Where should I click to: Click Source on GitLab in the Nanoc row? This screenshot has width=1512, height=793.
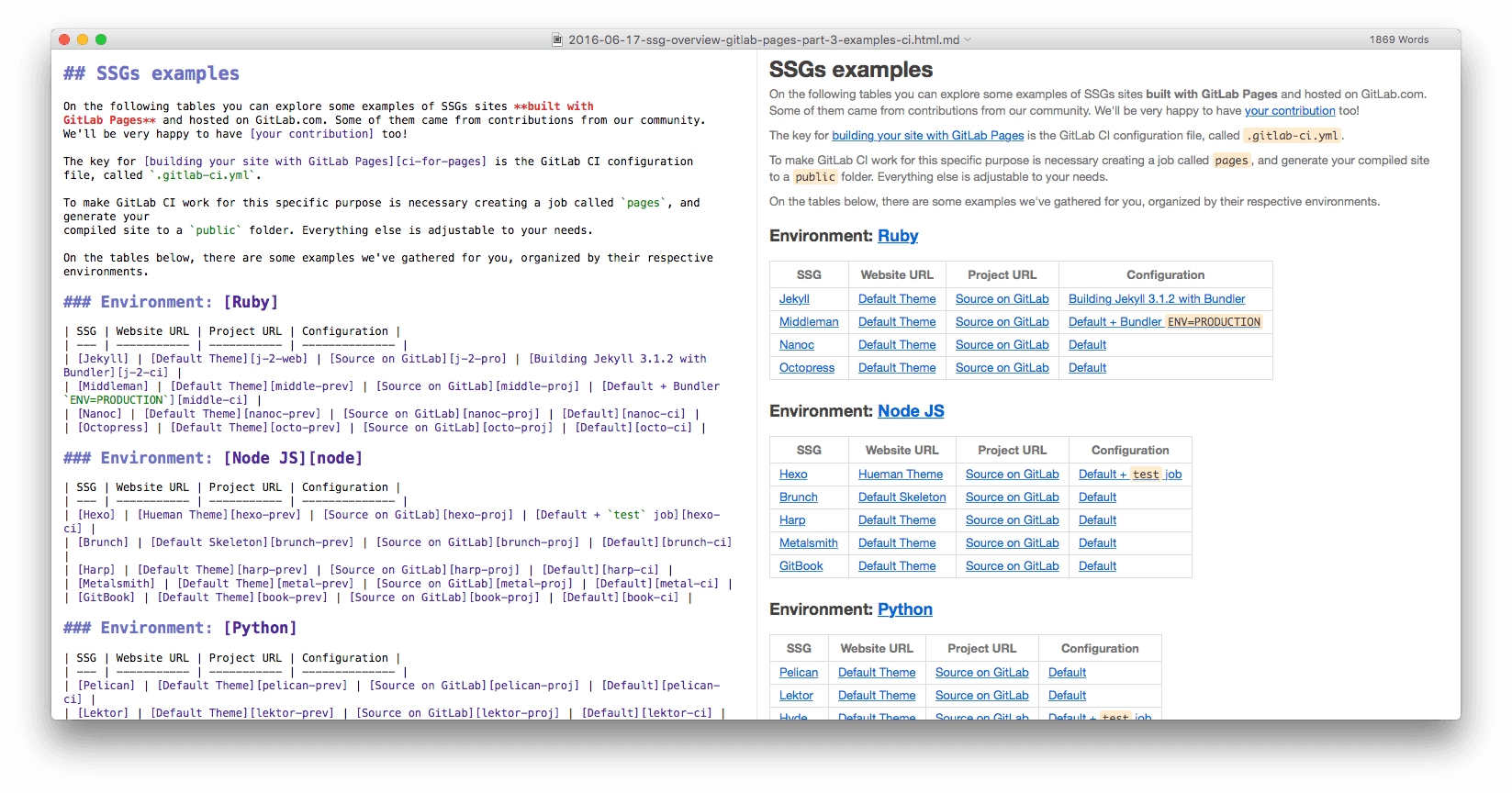(1002, 344)
